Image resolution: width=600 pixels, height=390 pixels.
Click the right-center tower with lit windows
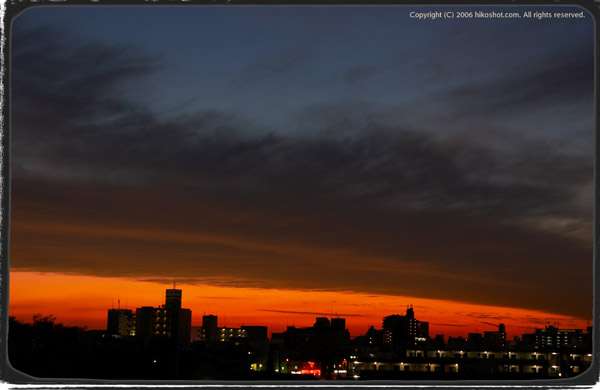[x=405, y=327]
